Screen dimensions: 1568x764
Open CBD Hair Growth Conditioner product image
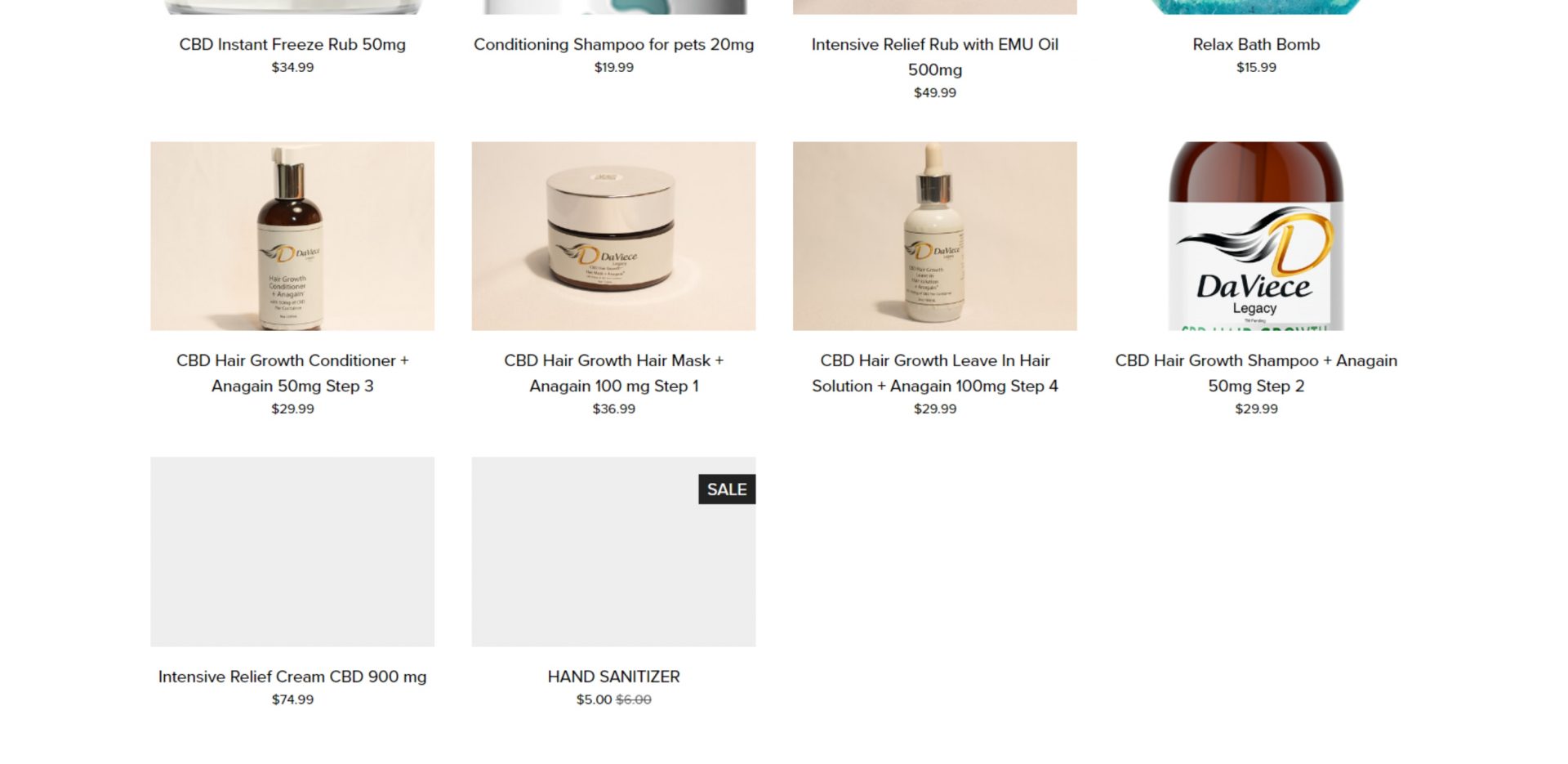coord(292,236)
